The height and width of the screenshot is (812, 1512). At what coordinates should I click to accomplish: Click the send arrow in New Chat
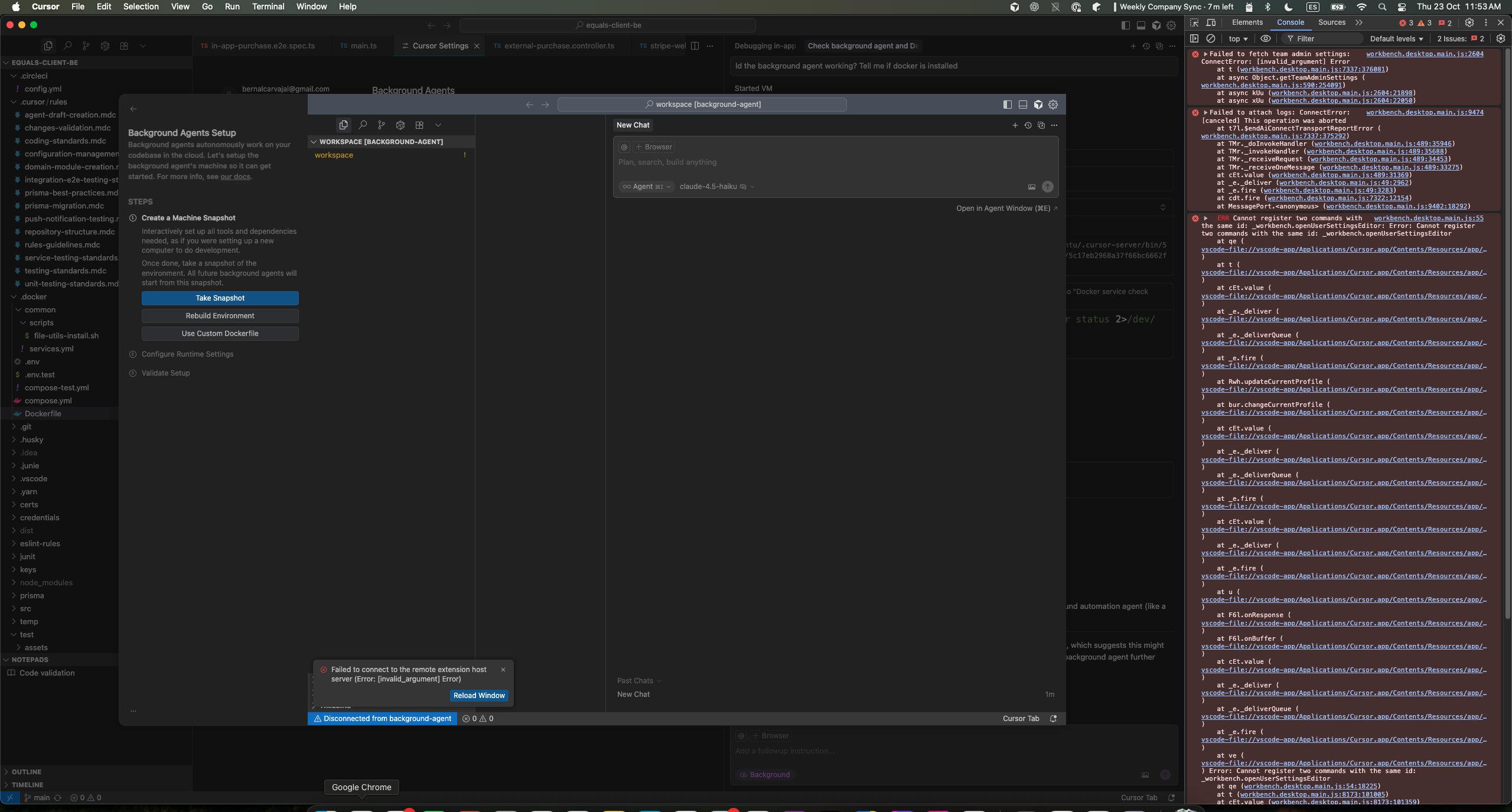click(x=1047, y=187)
